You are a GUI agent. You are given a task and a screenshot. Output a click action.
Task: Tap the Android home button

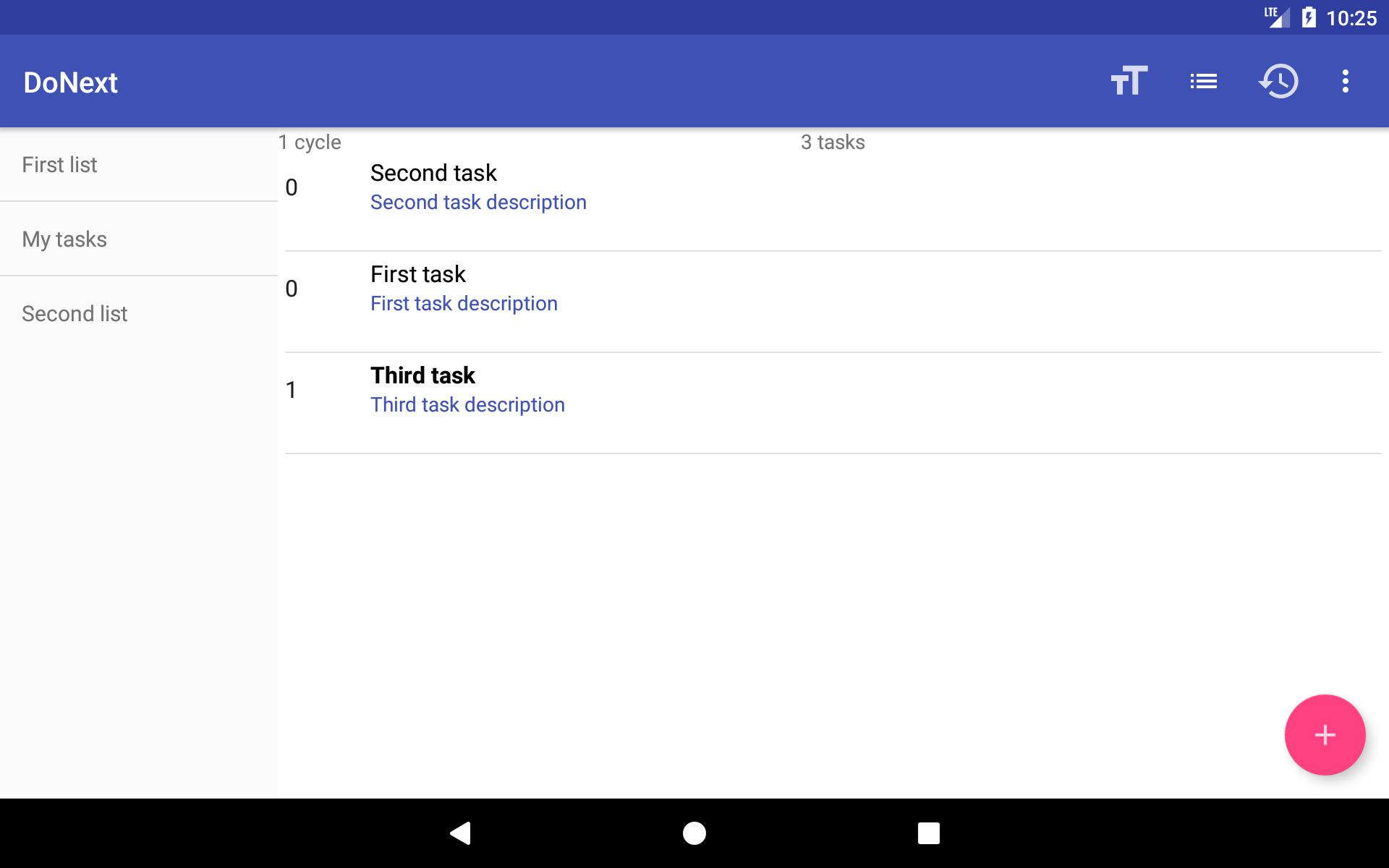tap(694, 833)
